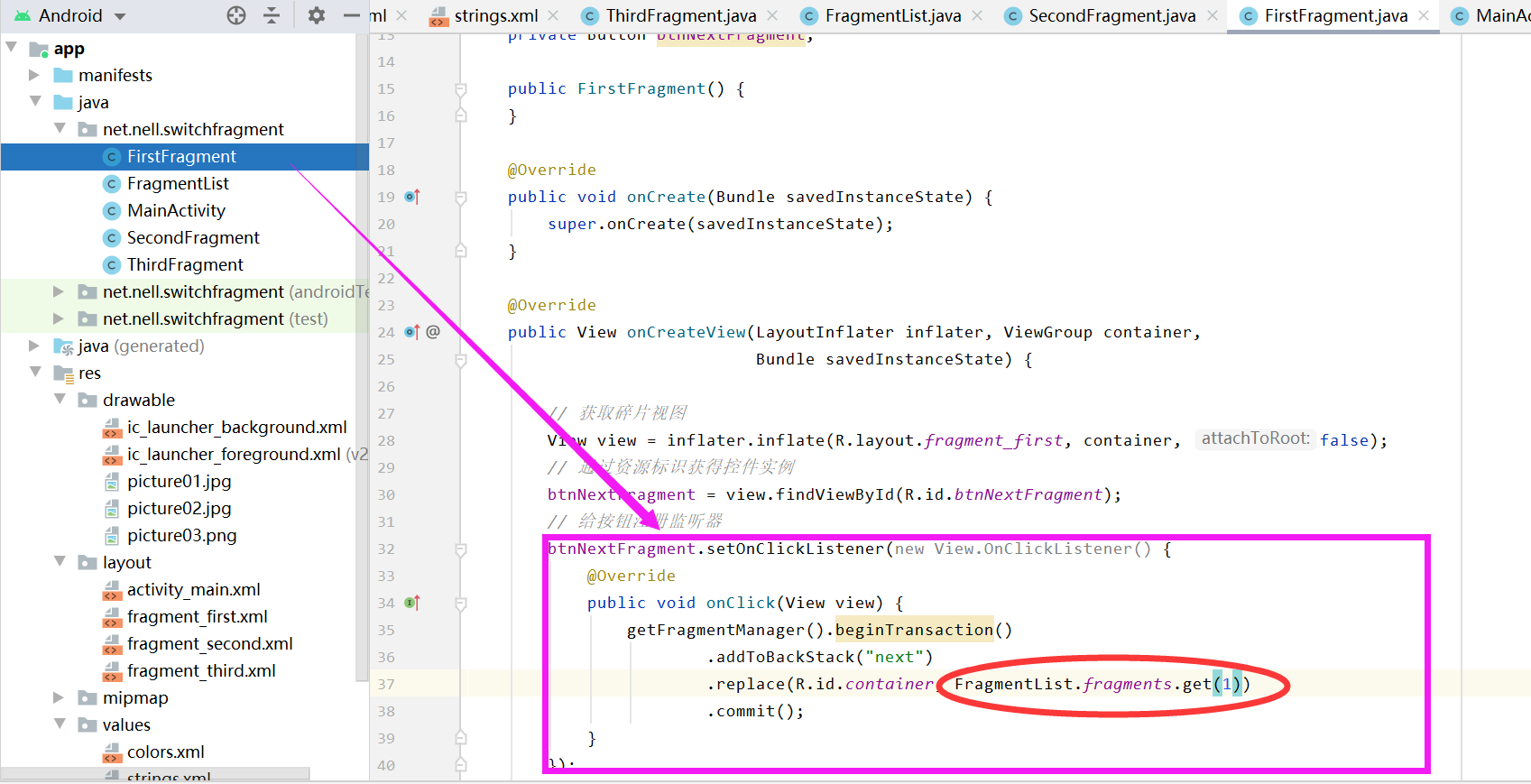Click the implements gutter marker on line 34

[x=412, y=603]
